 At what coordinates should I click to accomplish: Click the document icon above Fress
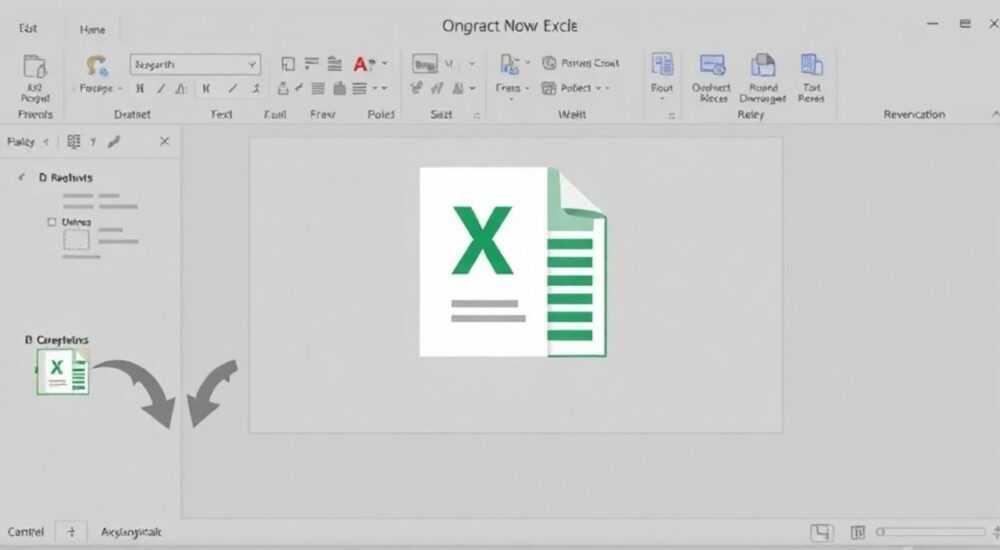[509, 64]
